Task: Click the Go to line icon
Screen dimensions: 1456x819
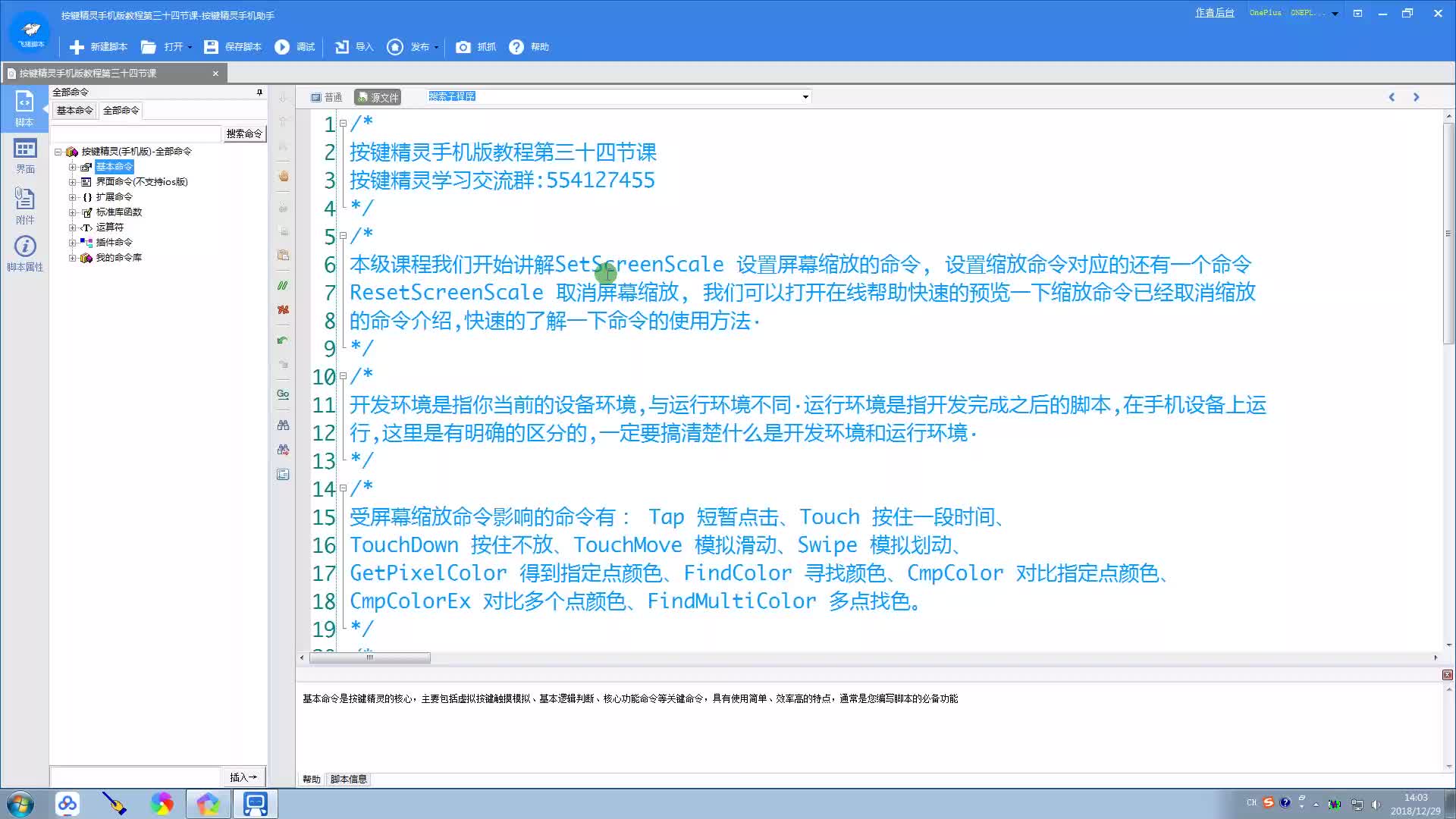Action: click(283, 394)
